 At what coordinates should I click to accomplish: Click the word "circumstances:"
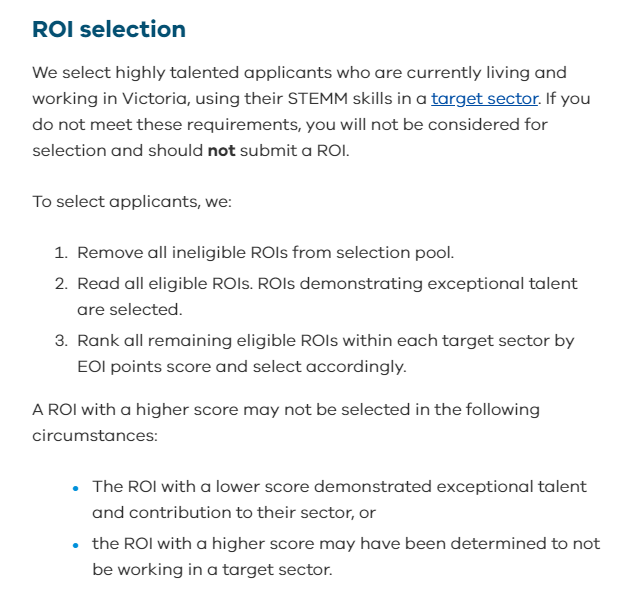95,436
